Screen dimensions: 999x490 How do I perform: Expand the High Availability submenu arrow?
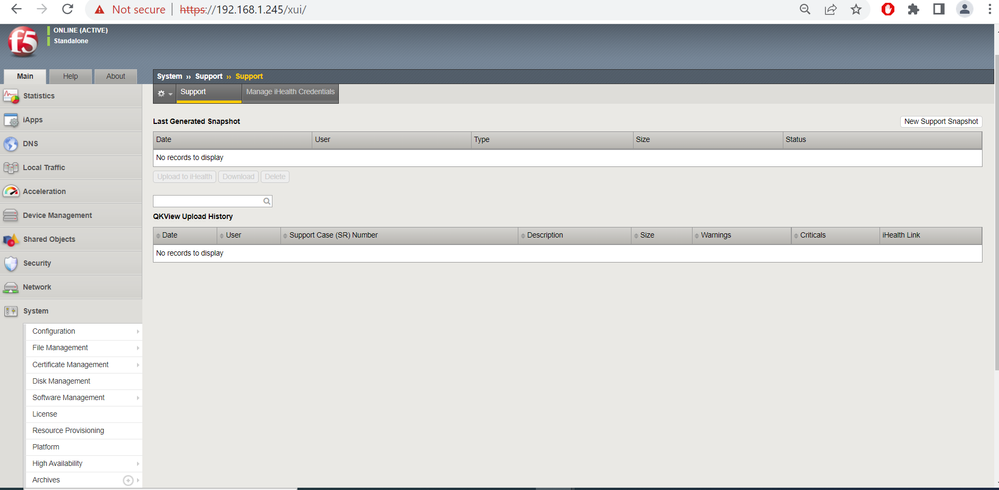[x=138, y=465]
